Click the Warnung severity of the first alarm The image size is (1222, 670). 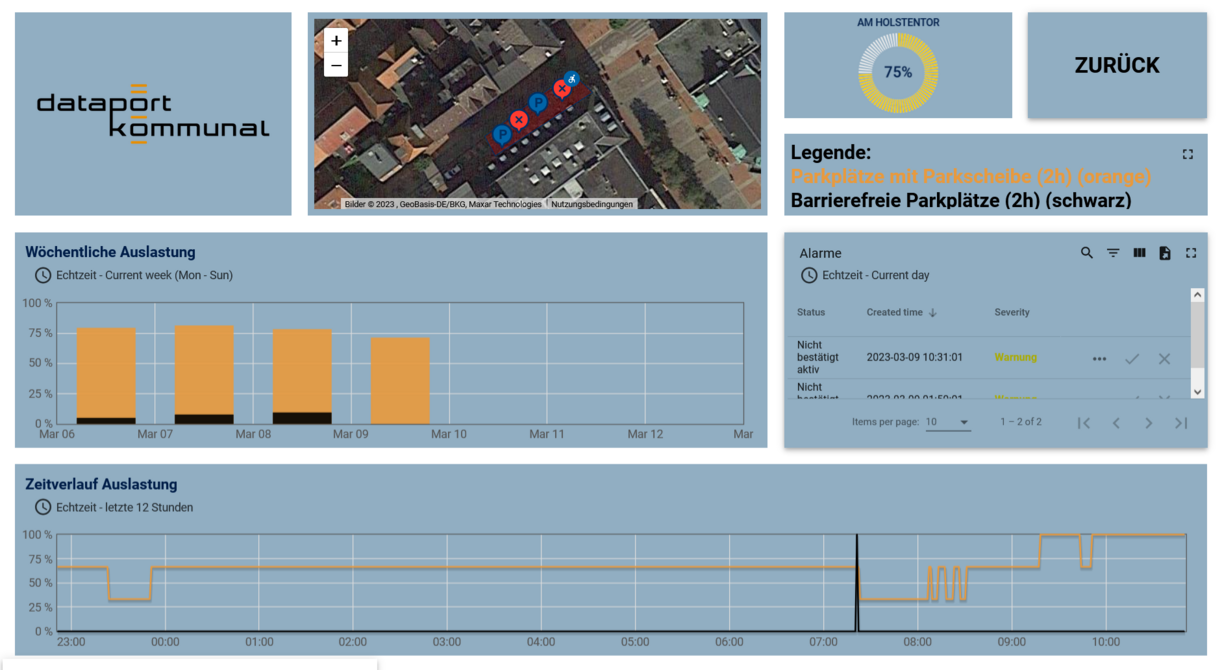click(x=1015, y=357)
